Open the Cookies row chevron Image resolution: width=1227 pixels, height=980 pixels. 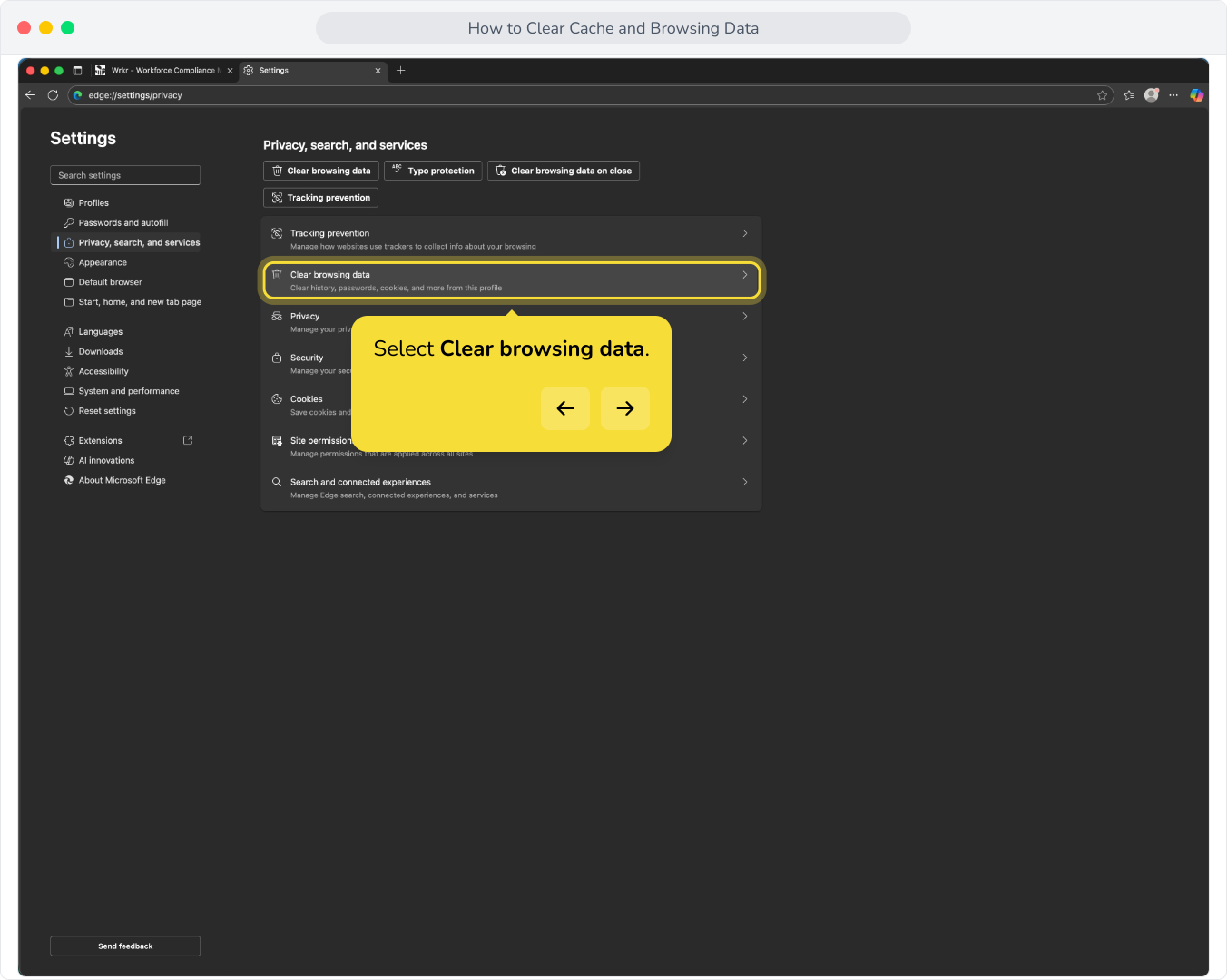pyautogui.click(x=745, y=399)
